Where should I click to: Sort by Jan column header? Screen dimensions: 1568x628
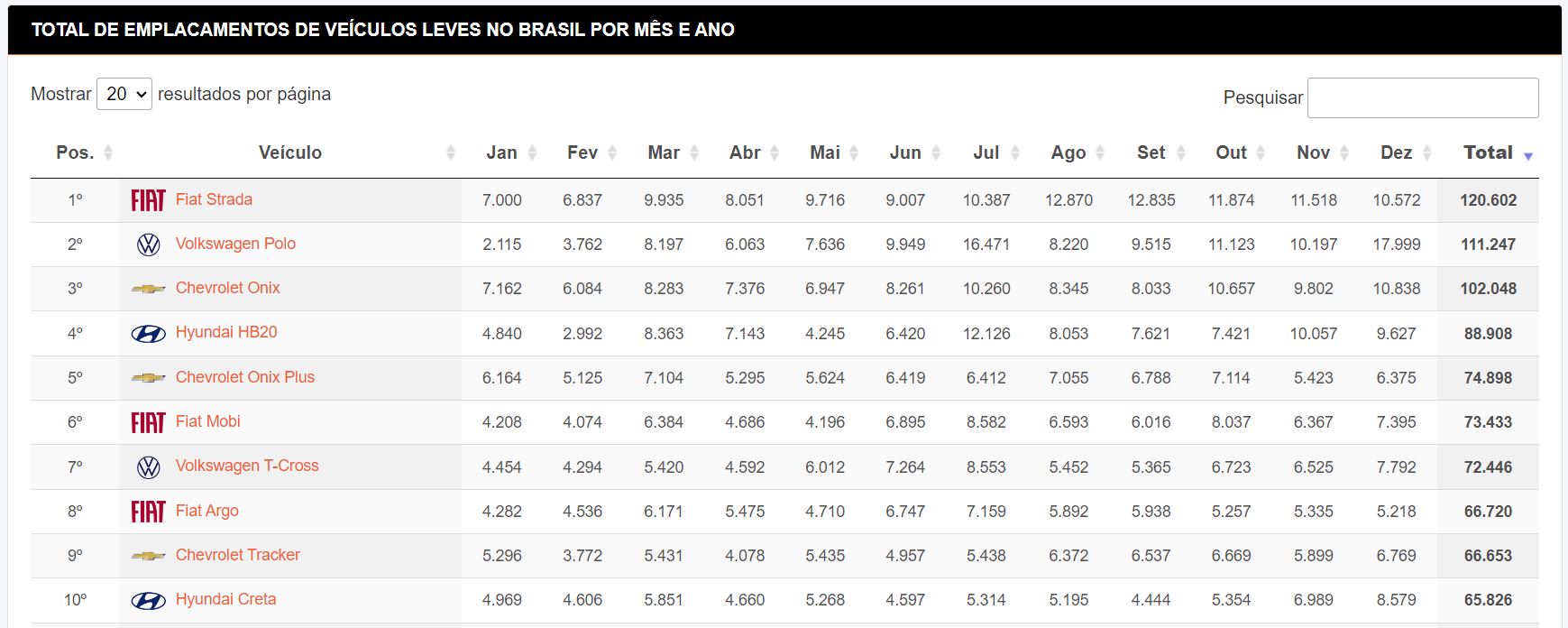(501, 152)
